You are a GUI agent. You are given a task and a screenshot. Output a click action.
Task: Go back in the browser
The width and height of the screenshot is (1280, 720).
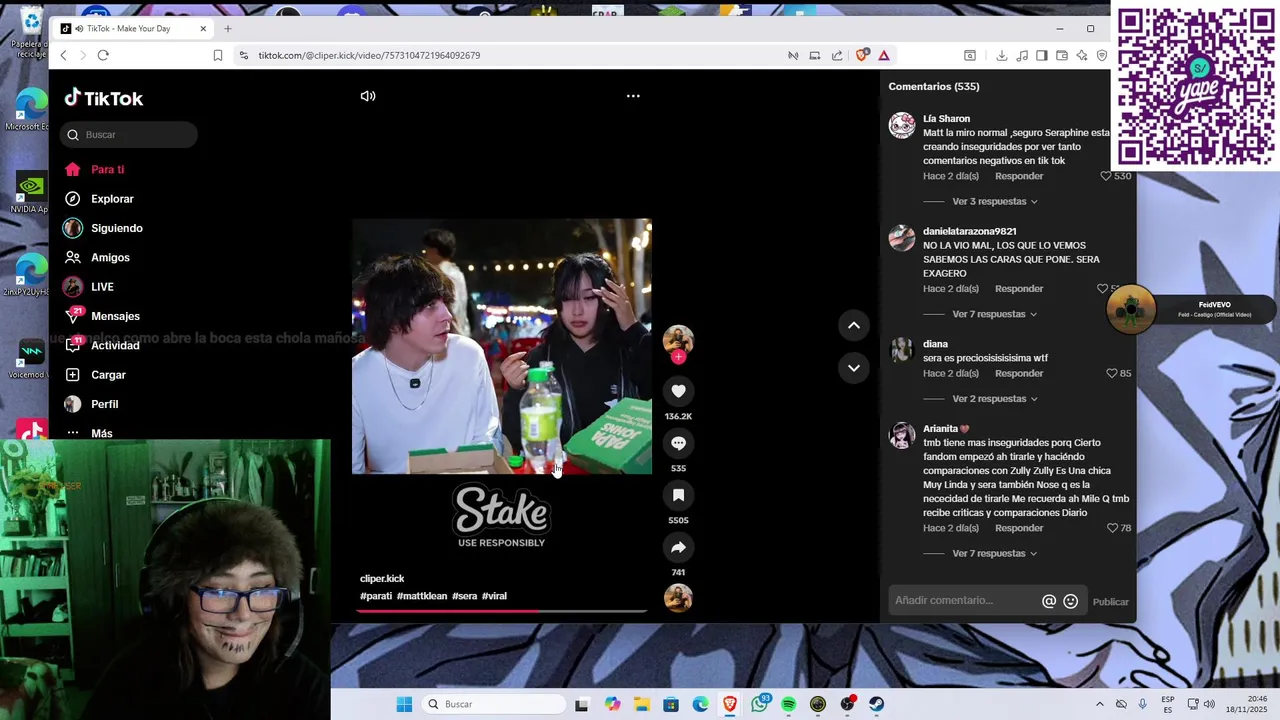(64, 55)
